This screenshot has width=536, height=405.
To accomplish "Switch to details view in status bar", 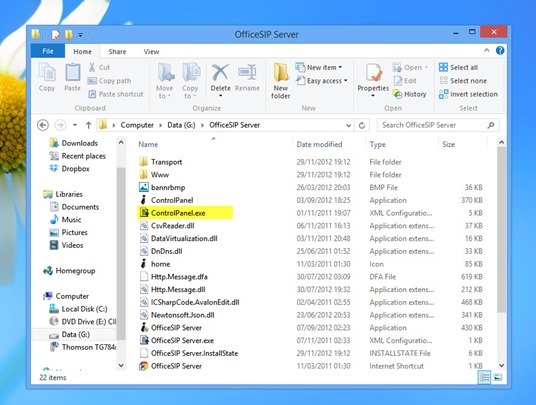I will pyautogui.click(x=484, y=377).
